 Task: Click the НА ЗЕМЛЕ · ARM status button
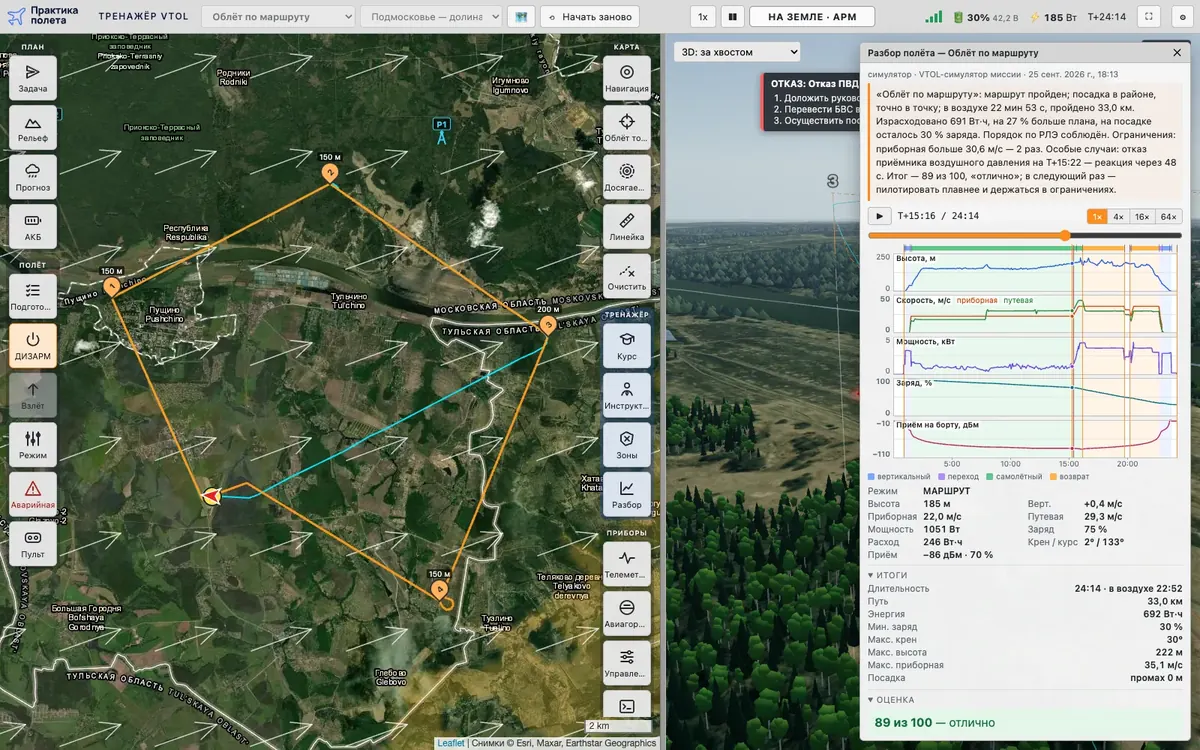[x=813, y=17]
